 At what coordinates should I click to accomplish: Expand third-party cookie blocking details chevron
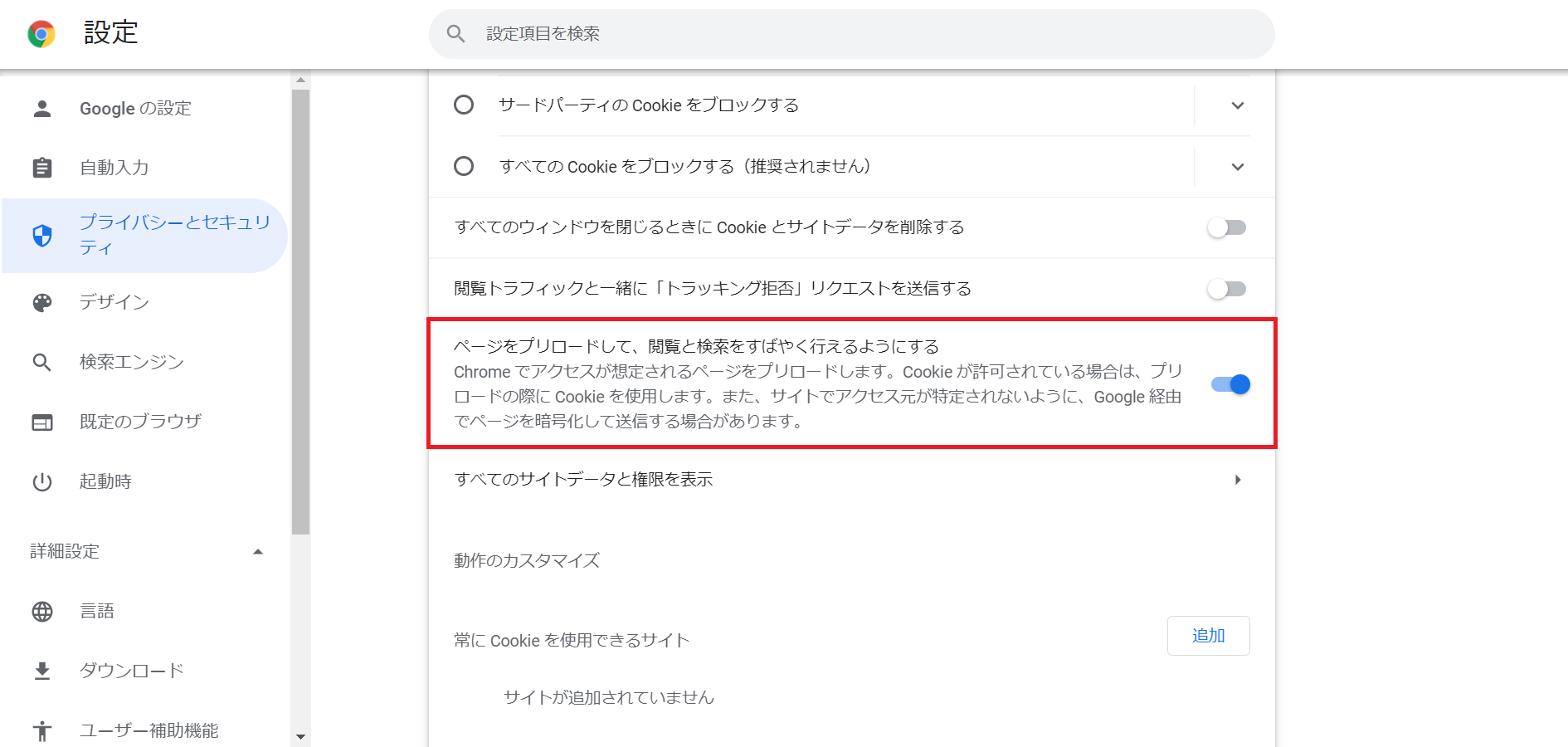pos(1237,105)
